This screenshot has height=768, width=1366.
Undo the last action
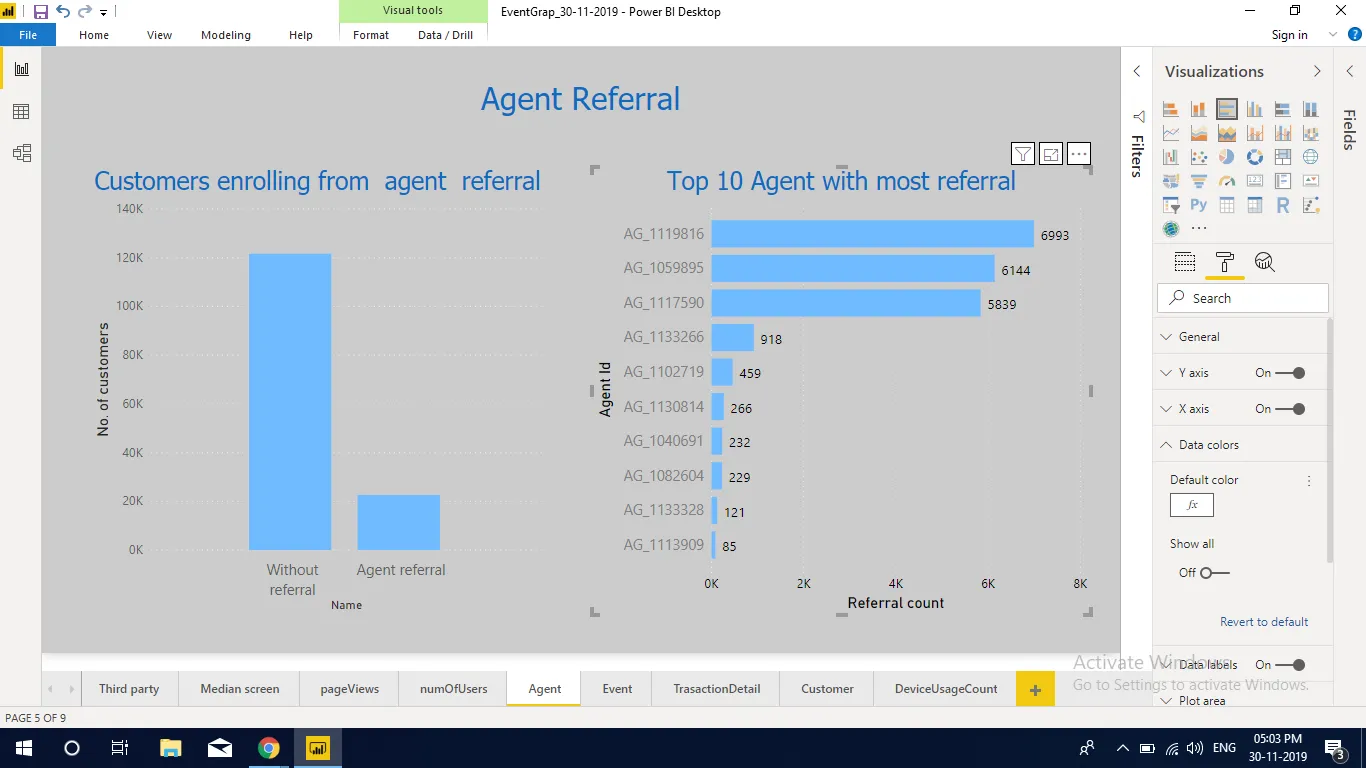click(x=63, y=12)
